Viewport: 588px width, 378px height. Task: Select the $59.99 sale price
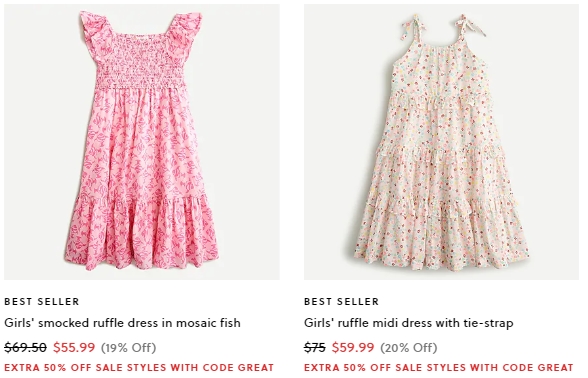[x=353, y=347]
